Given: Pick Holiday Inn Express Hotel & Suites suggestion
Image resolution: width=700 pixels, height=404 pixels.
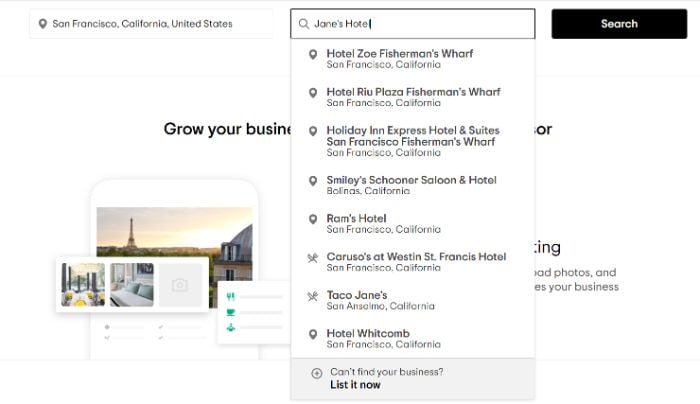Looking at the screenshot, I should coord(412,141).
